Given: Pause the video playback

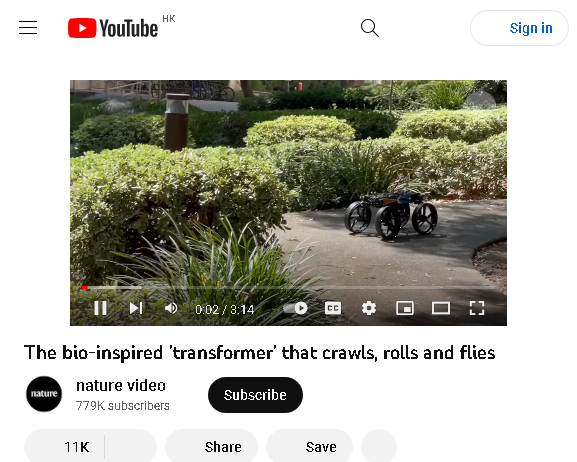Looking at the screenshot, I should [x=100, y=308].
